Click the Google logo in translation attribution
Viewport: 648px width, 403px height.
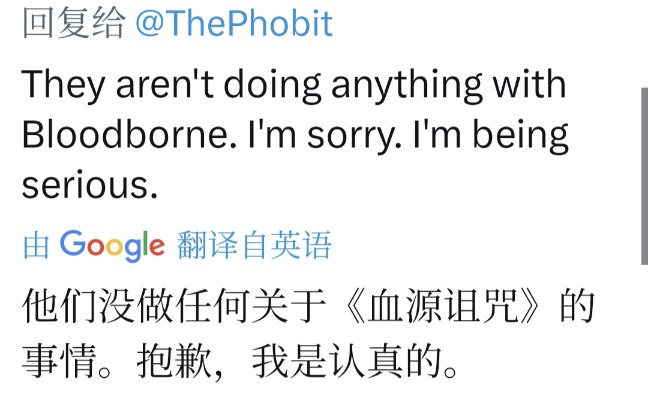(112, 245)
